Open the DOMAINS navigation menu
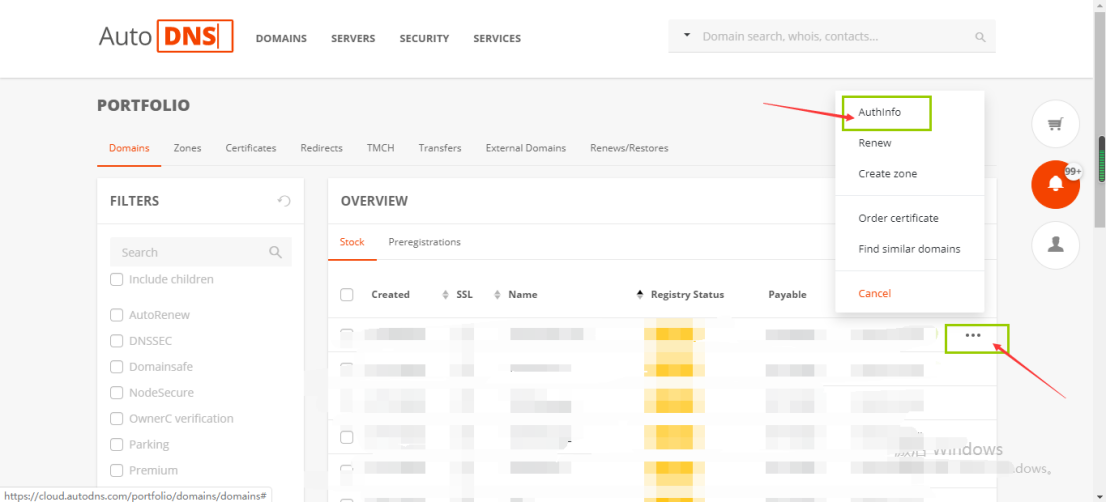 pyautogui.click(x=281, y=39)
